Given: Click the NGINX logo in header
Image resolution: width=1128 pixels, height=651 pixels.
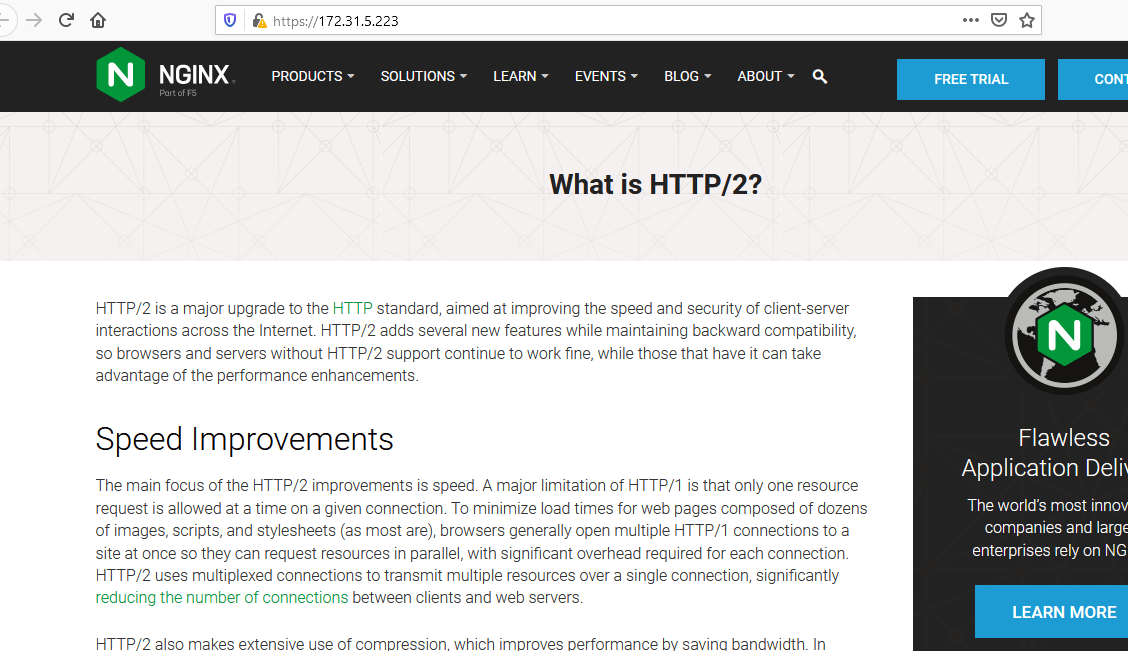Looking at the screenshot, I should 165,75.
